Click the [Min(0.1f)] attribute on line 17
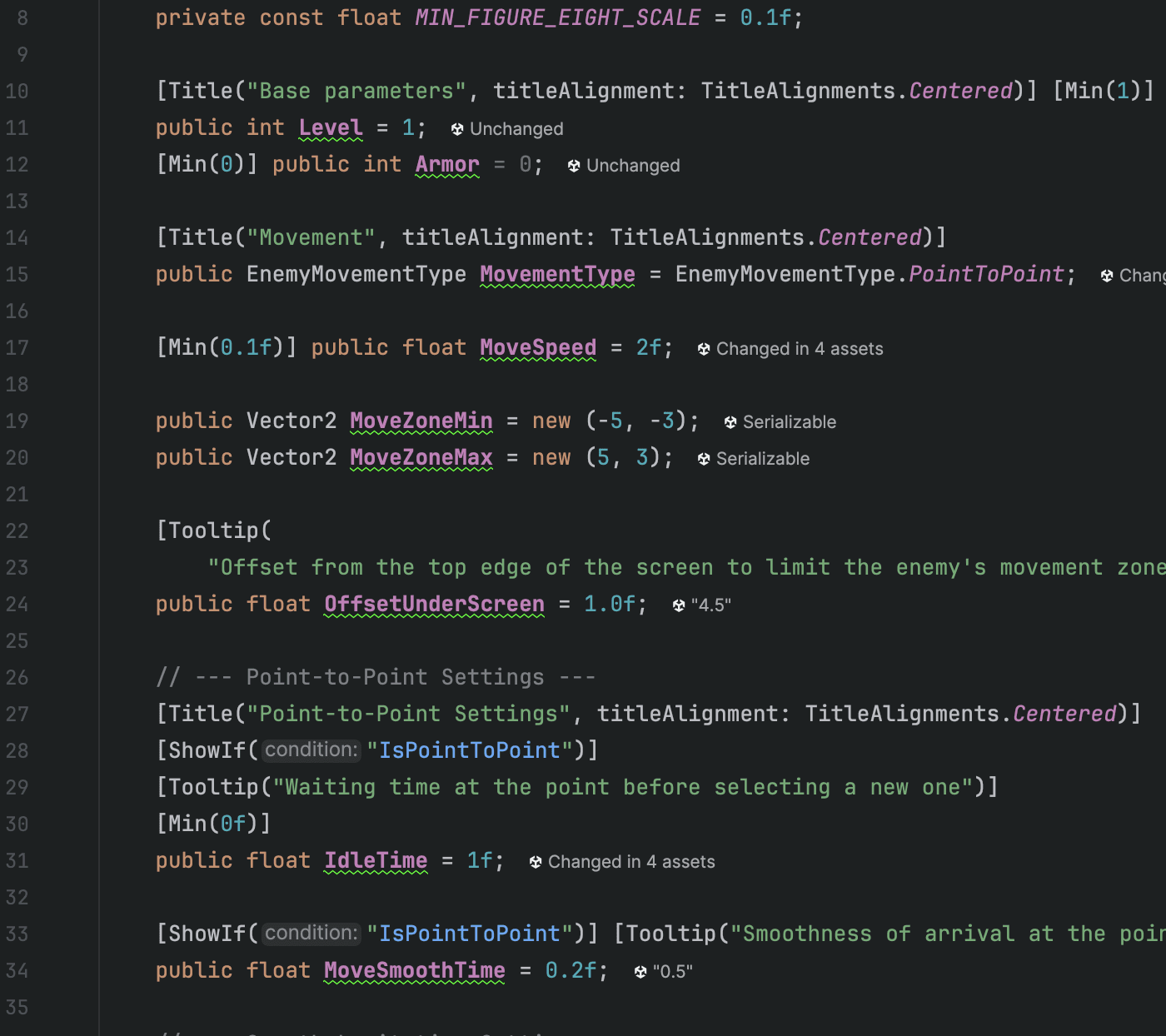This screenshot has width=1166, height=1036. pos(227,347)
